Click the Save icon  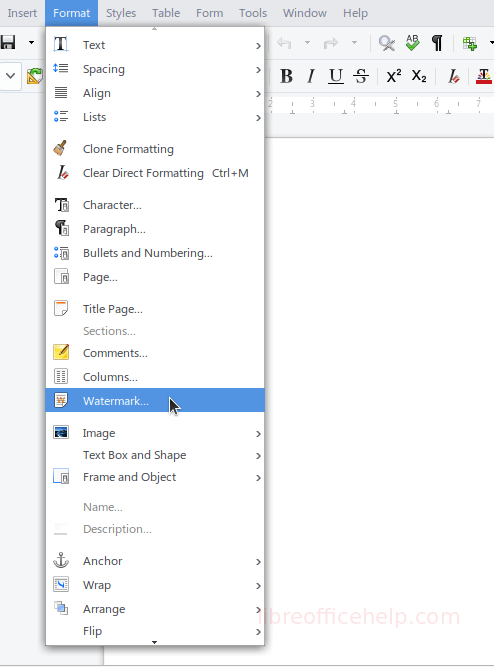tap(8, 43)
